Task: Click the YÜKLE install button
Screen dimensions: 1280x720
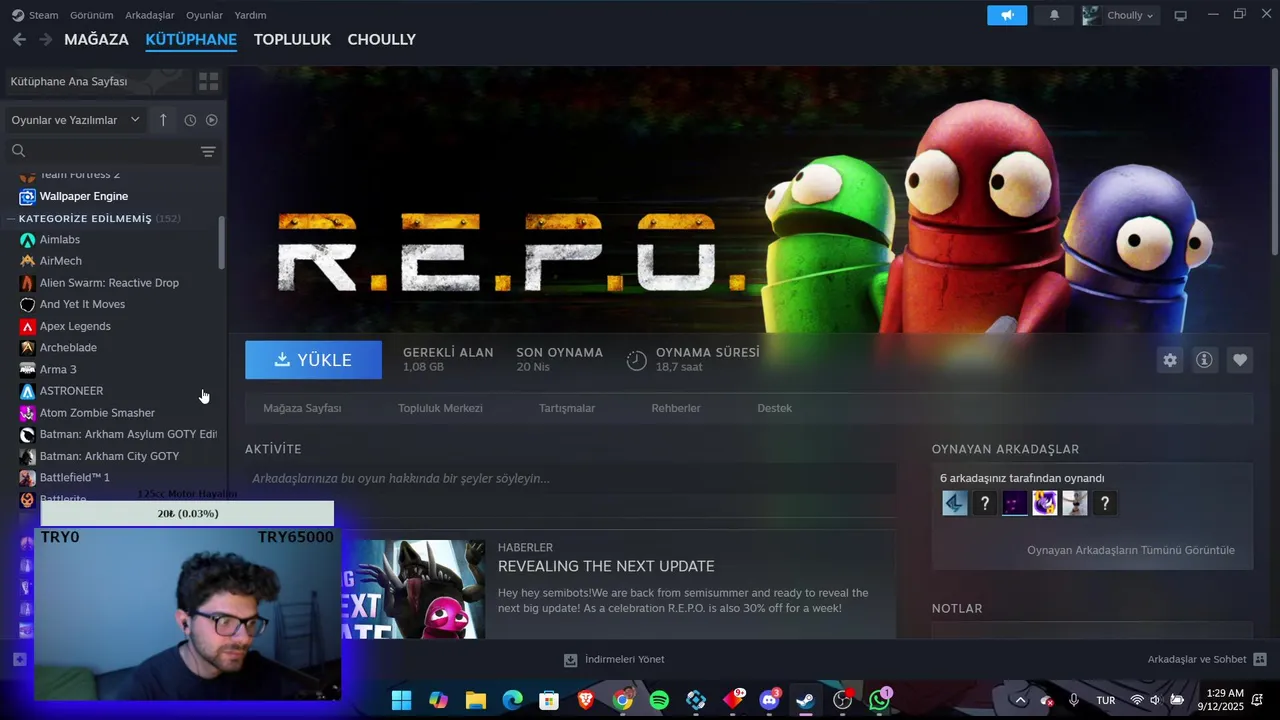Action: pos(313,360)
